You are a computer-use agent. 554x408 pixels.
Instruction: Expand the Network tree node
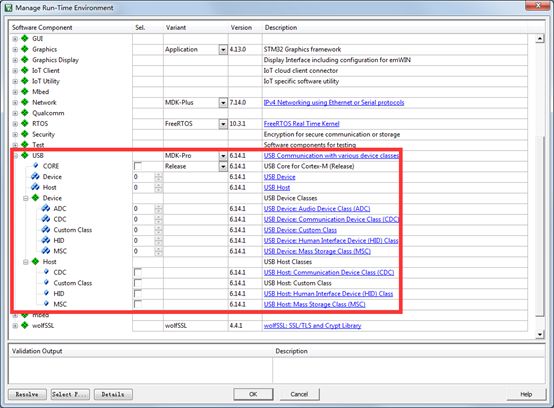(15, 102)
